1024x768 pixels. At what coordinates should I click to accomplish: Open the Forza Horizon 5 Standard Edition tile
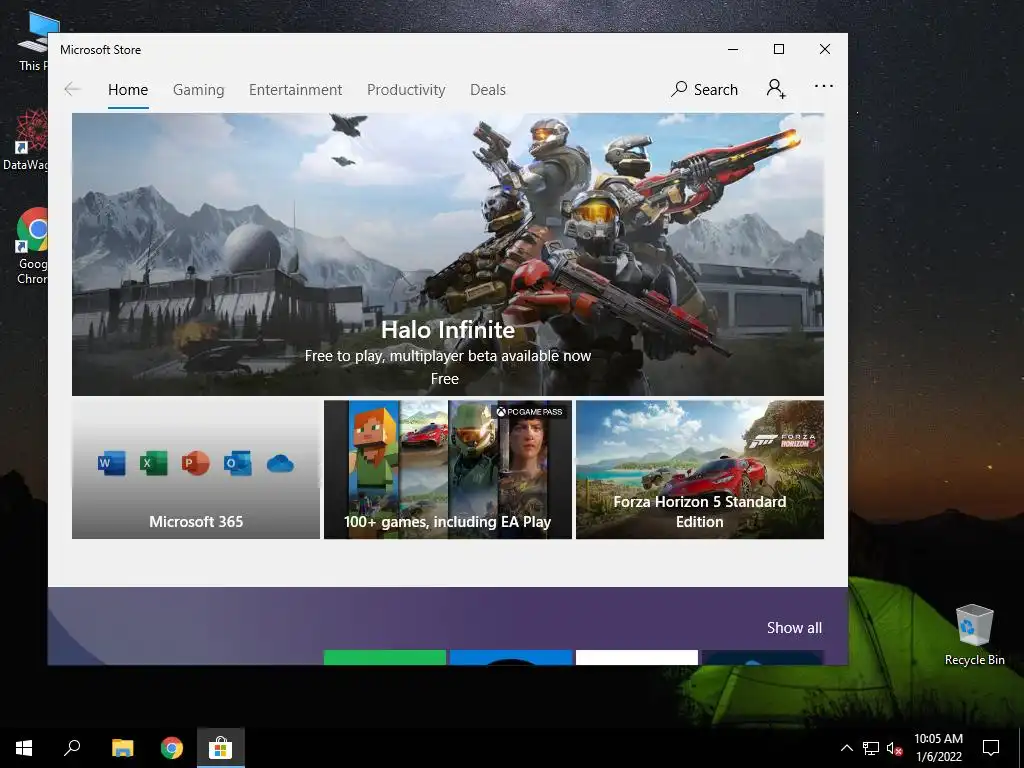[700, 470]
